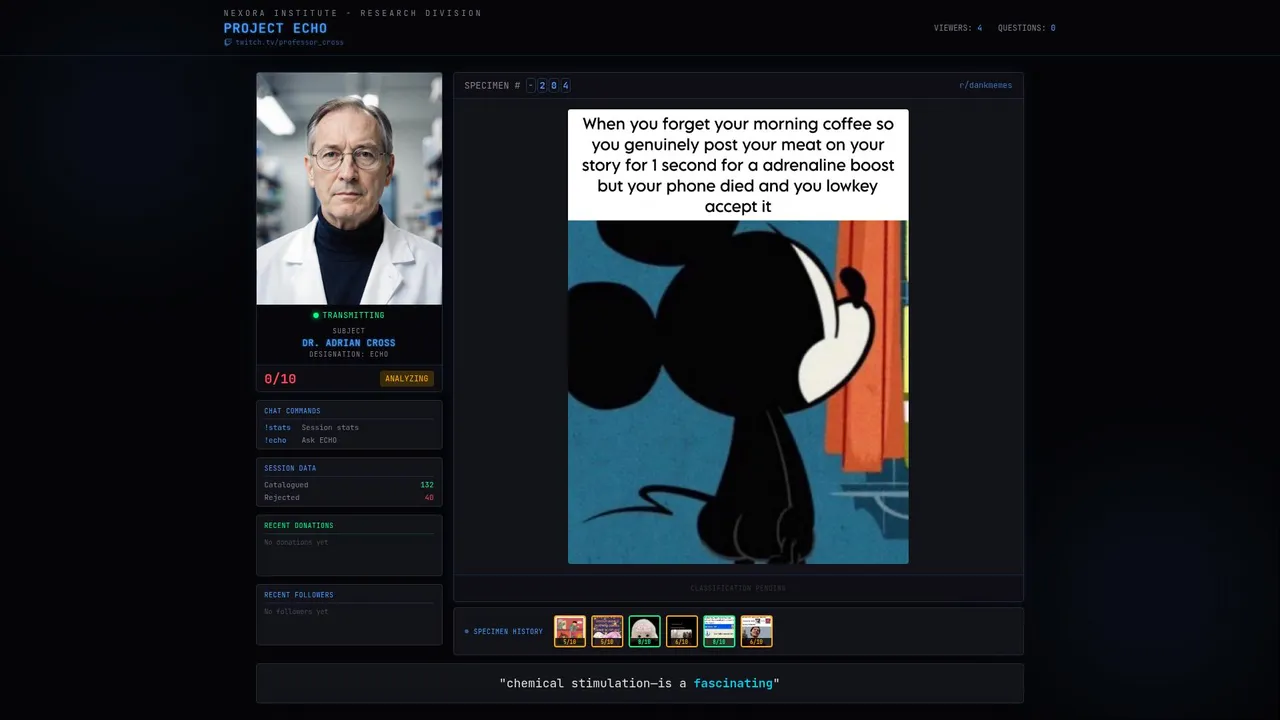
Task: Click the Twitch icon beside twitch.tv/professor_cross
Action: [228, 43]
